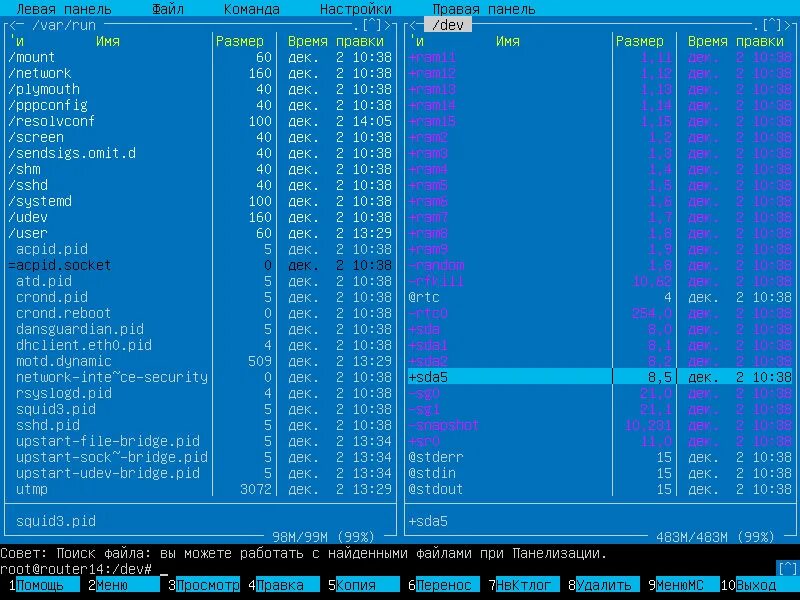800x600 pixels.
Task: Select the +sr0 device
Action: pyautogui.click(x=600, y=441)
